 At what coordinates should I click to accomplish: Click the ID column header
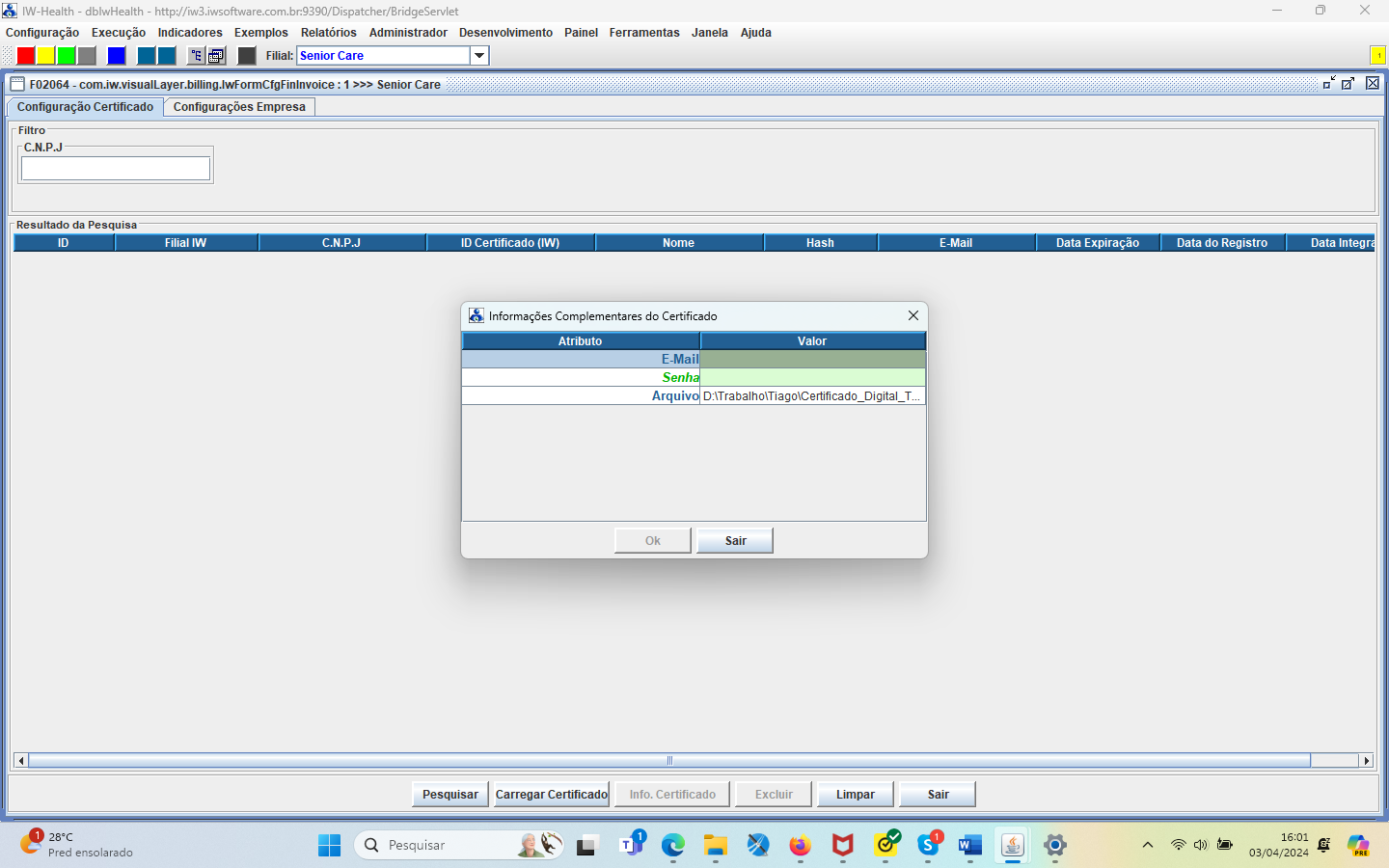(x=64, y=243)
